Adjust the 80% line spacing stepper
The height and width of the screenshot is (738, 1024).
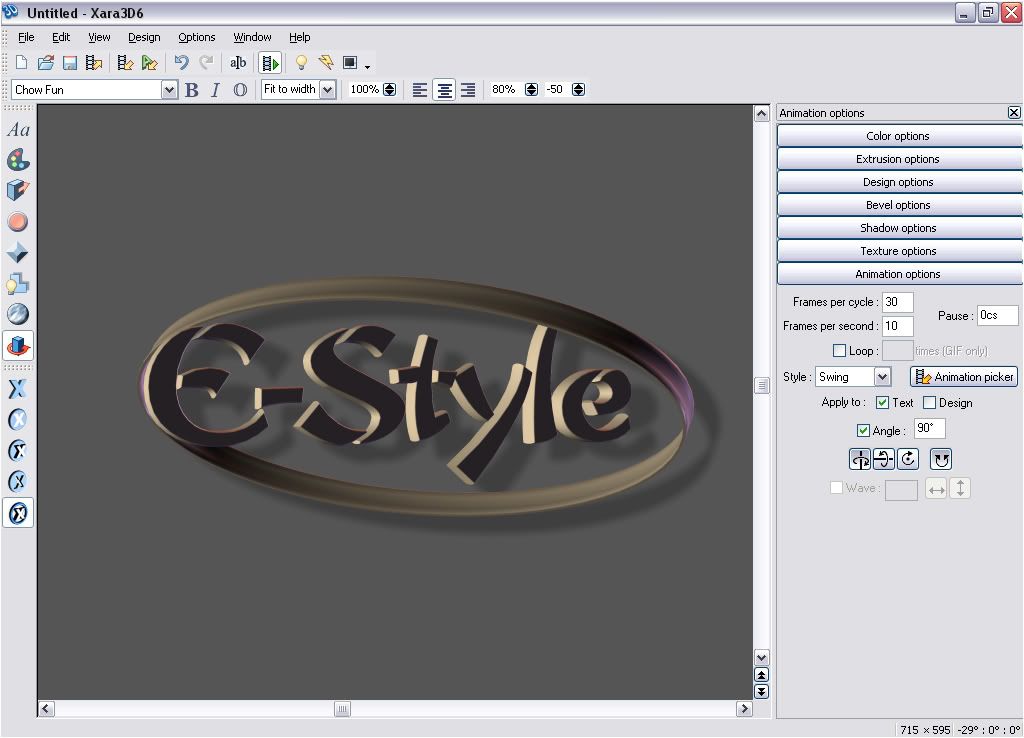click(532, 89)
